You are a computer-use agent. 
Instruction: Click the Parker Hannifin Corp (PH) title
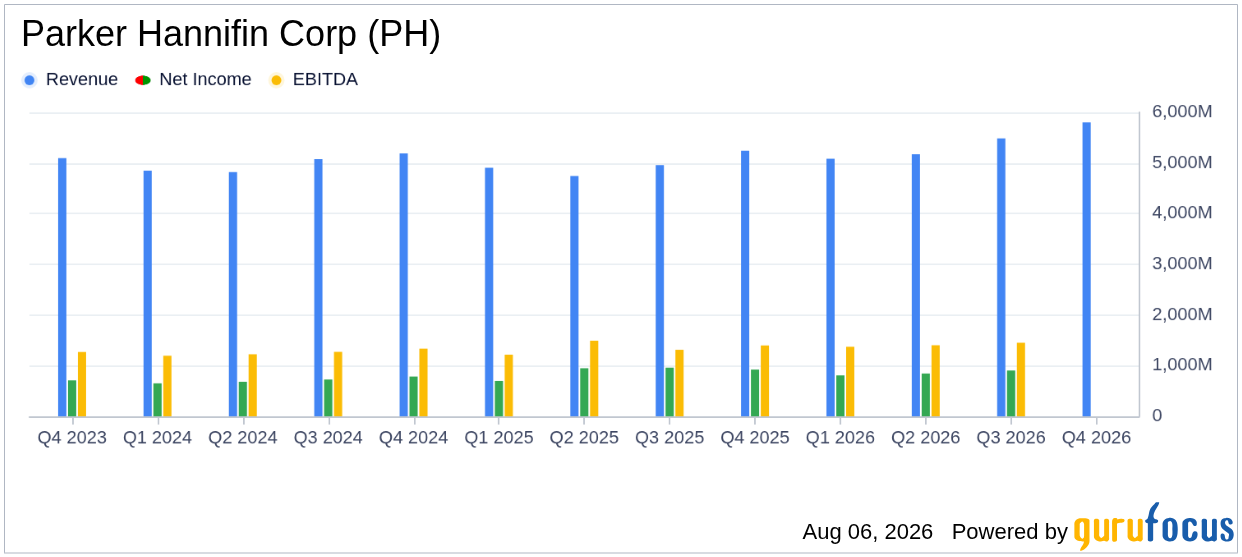(x=231, y=35)
